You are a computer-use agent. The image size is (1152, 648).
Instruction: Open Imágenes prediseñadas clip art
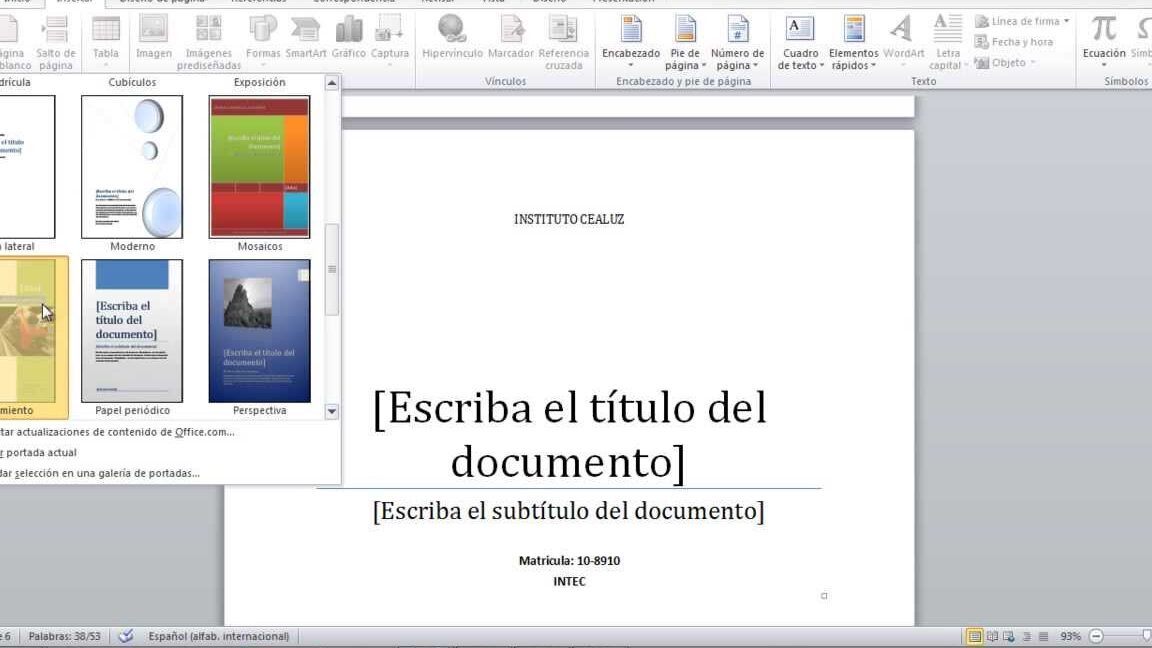coord(209,41)
